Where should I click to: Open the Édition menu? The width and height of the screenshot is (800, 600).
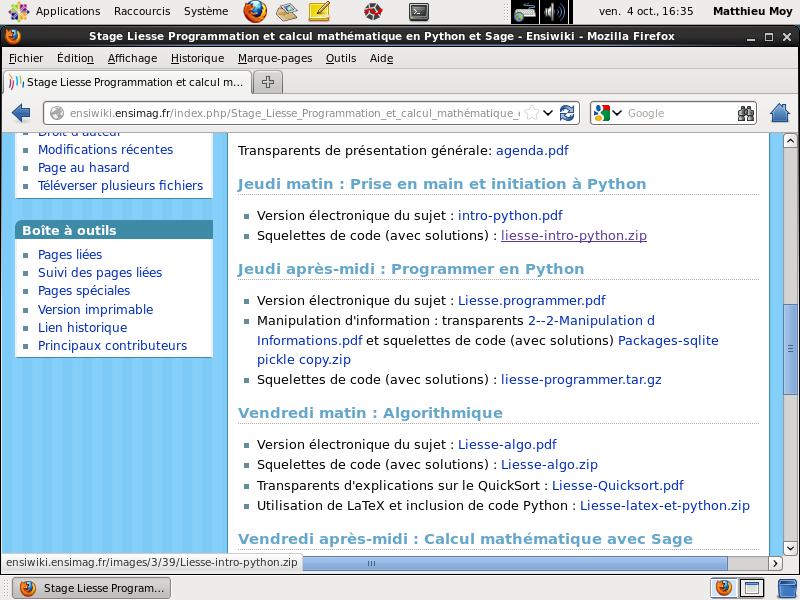point(75,58)
